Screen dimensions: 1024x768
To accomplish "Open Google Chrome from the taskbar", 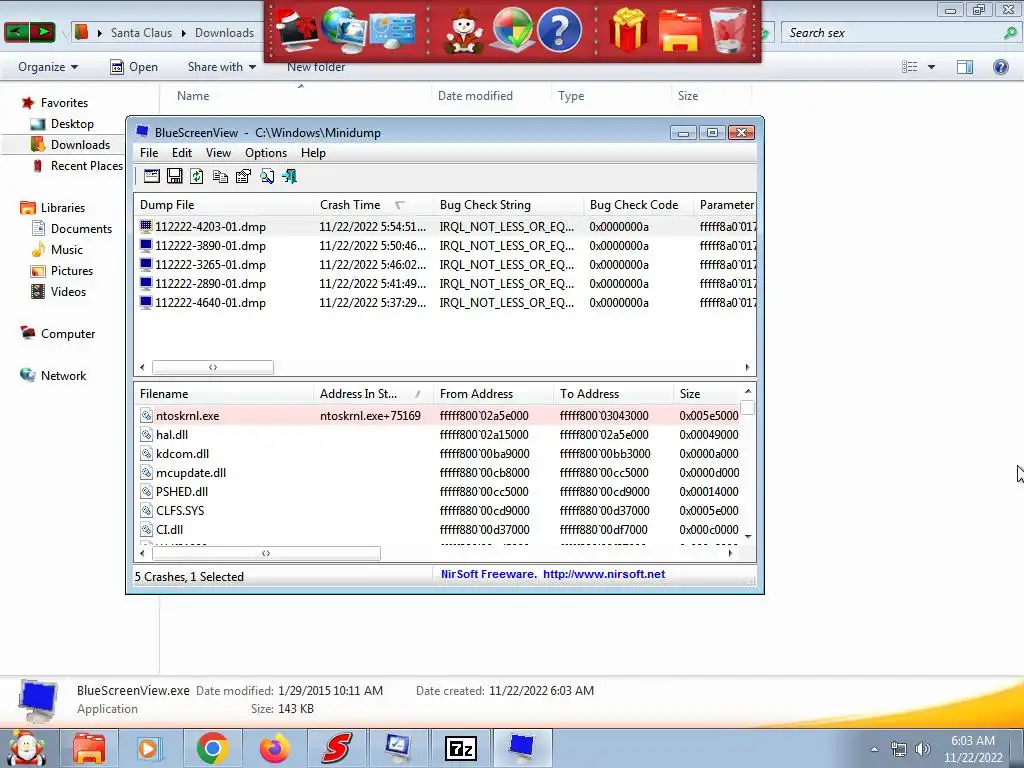I will (212, 748).
